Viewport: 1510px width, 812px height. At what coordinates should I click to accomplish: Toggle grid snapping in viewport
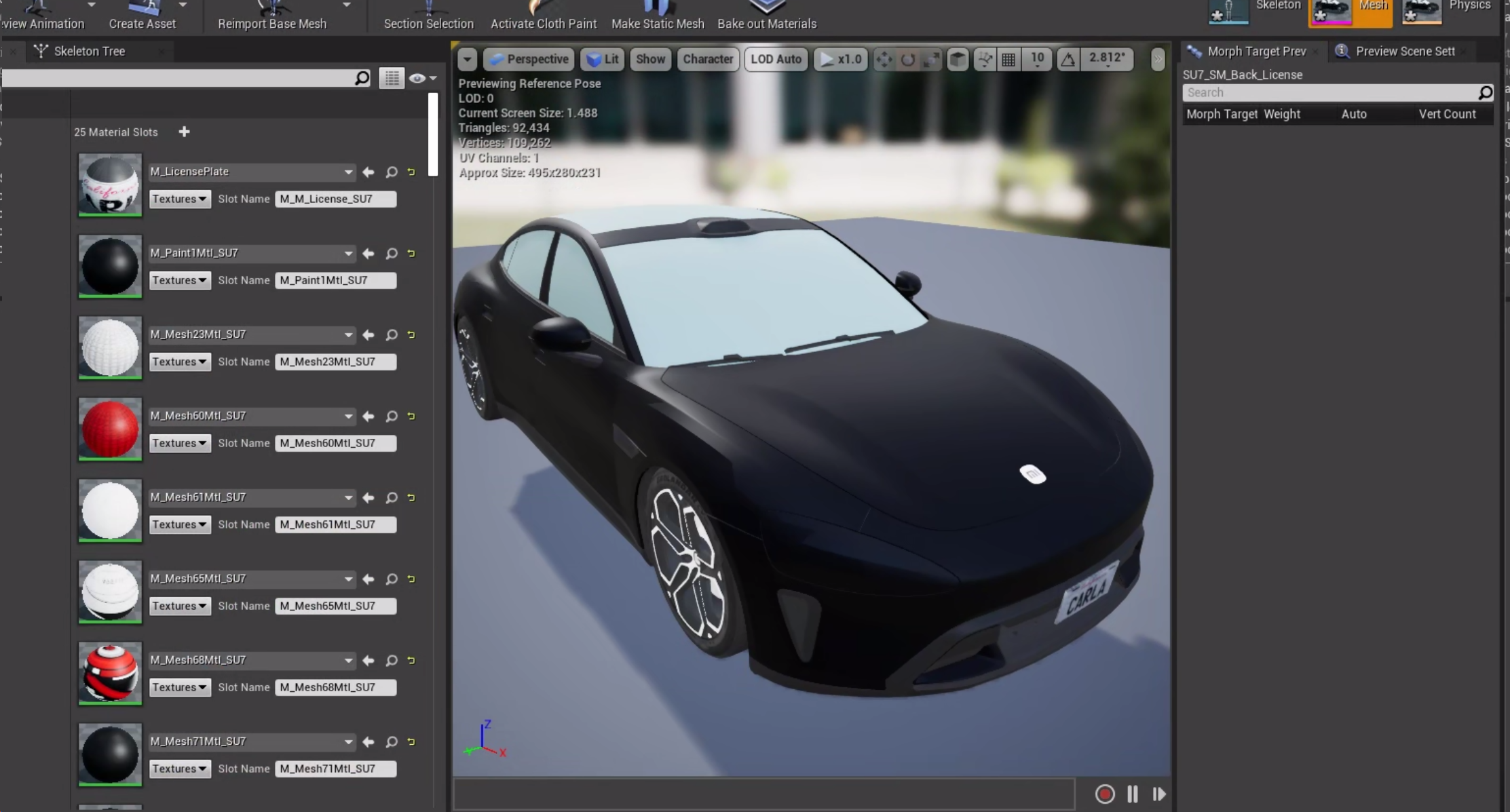tap(1008, 60)
